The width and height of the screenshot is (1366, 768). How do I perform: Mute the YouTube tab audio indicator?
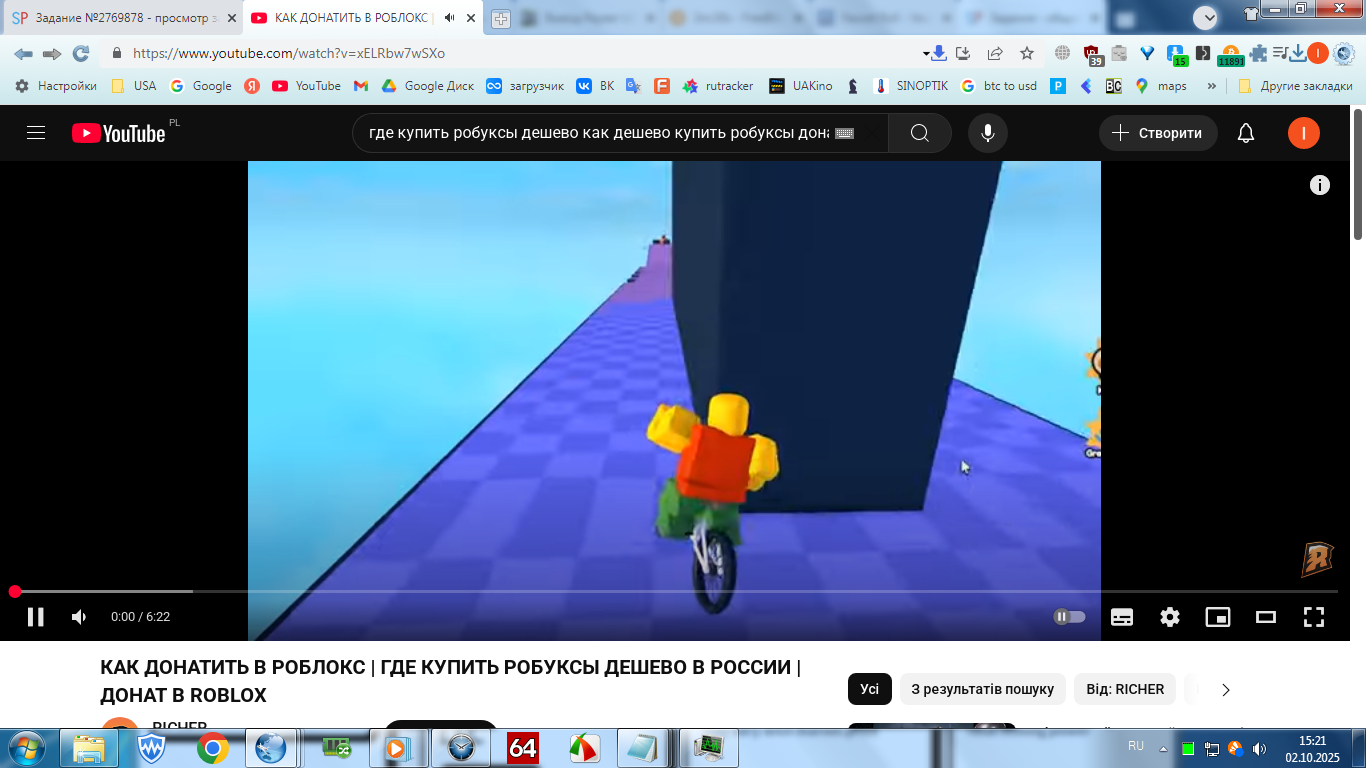pos(449,18)
